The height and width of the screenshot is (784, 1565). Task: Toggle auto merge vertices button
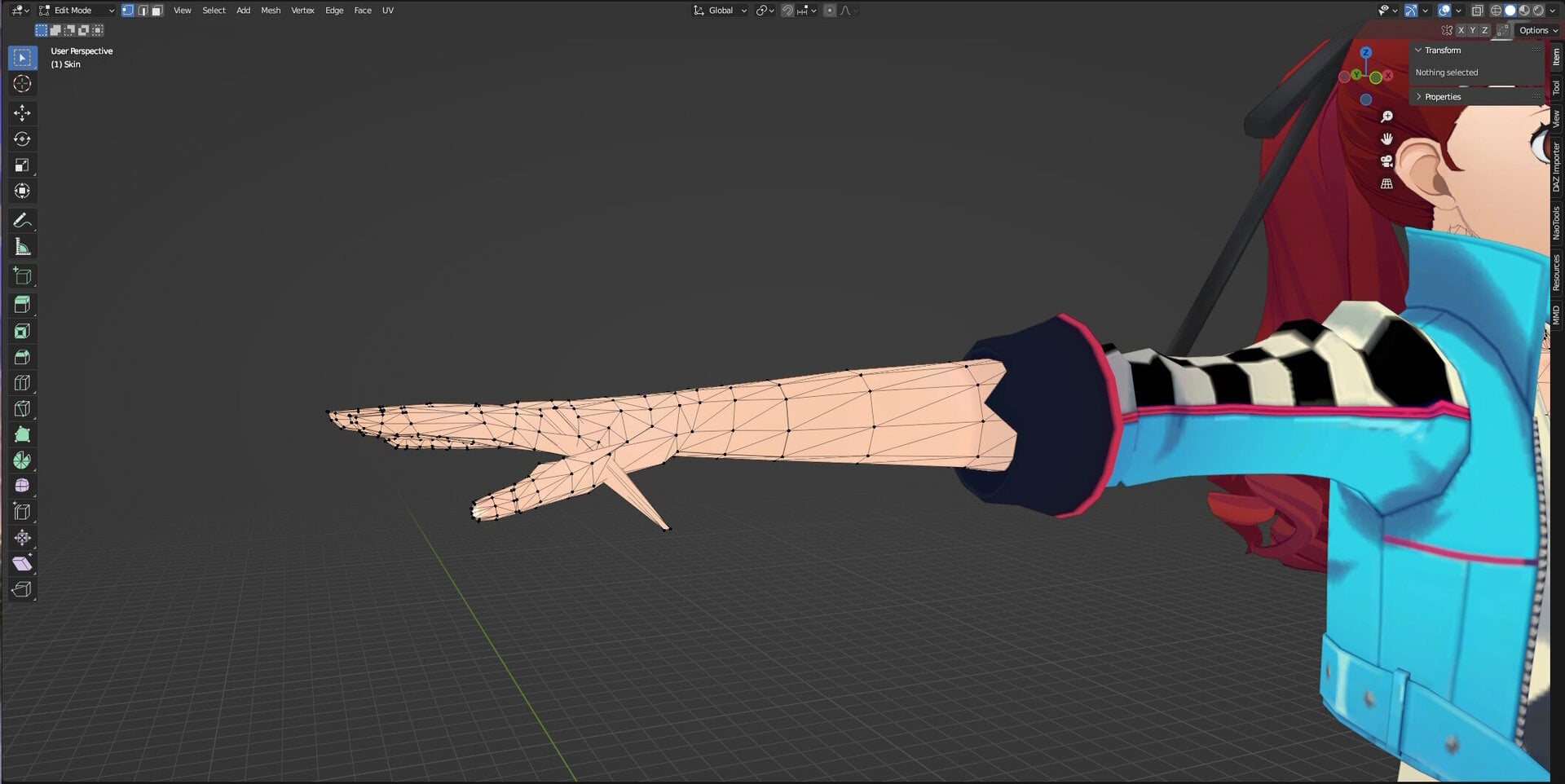point(1503,30)
